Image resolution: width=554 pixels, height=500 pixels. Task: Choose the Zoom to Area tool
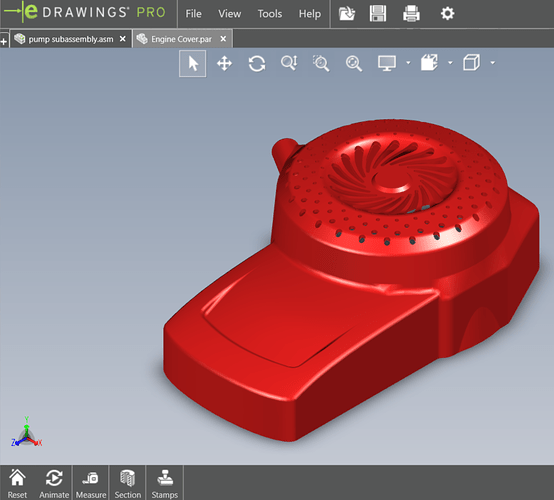pyautogui.click(x=321, y=64)
